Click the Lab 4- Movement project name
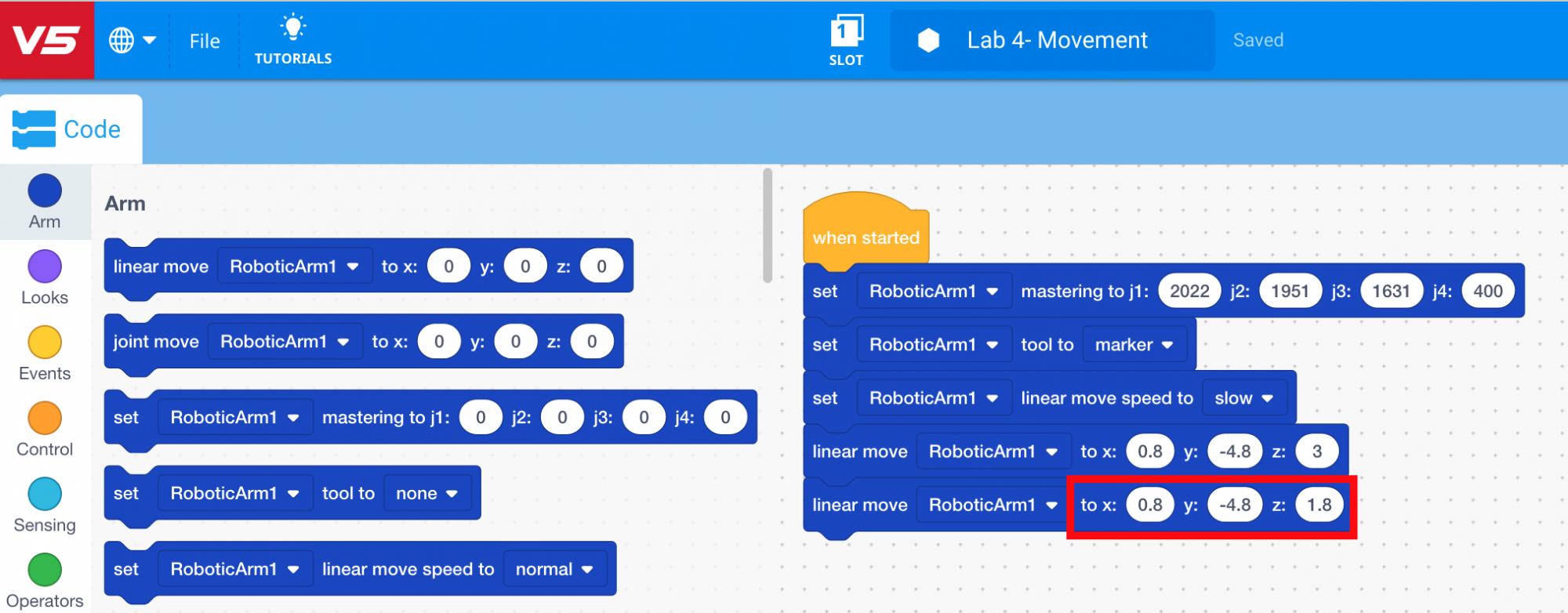The height and width of the screenshot is (613, 1568). click(1057, 40)
